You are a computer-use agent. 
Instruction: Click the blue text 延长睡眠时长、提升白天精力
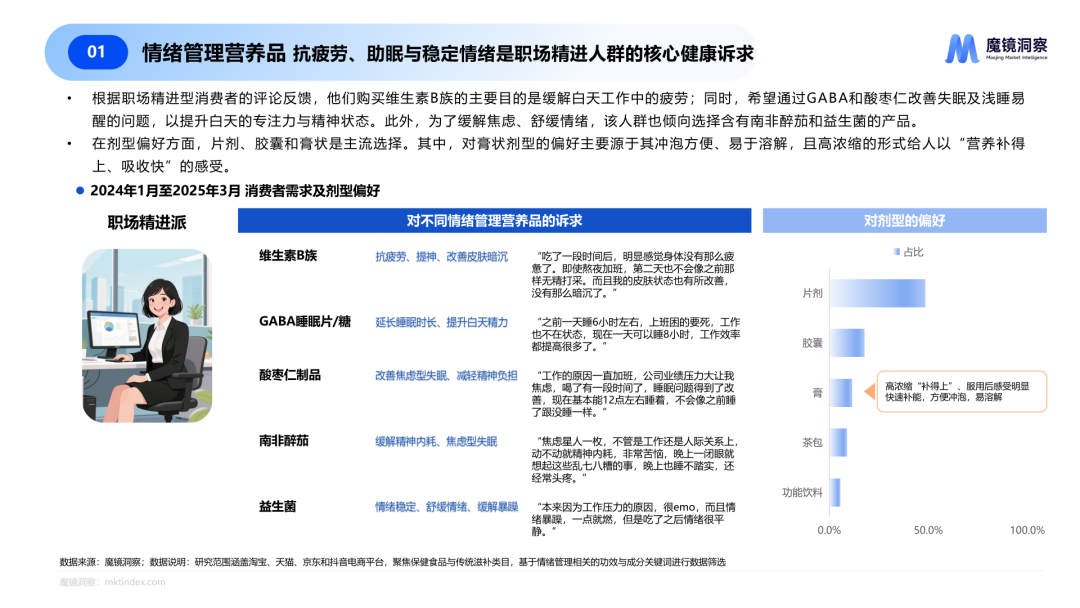pyautogui.click(x=440, y=322)
